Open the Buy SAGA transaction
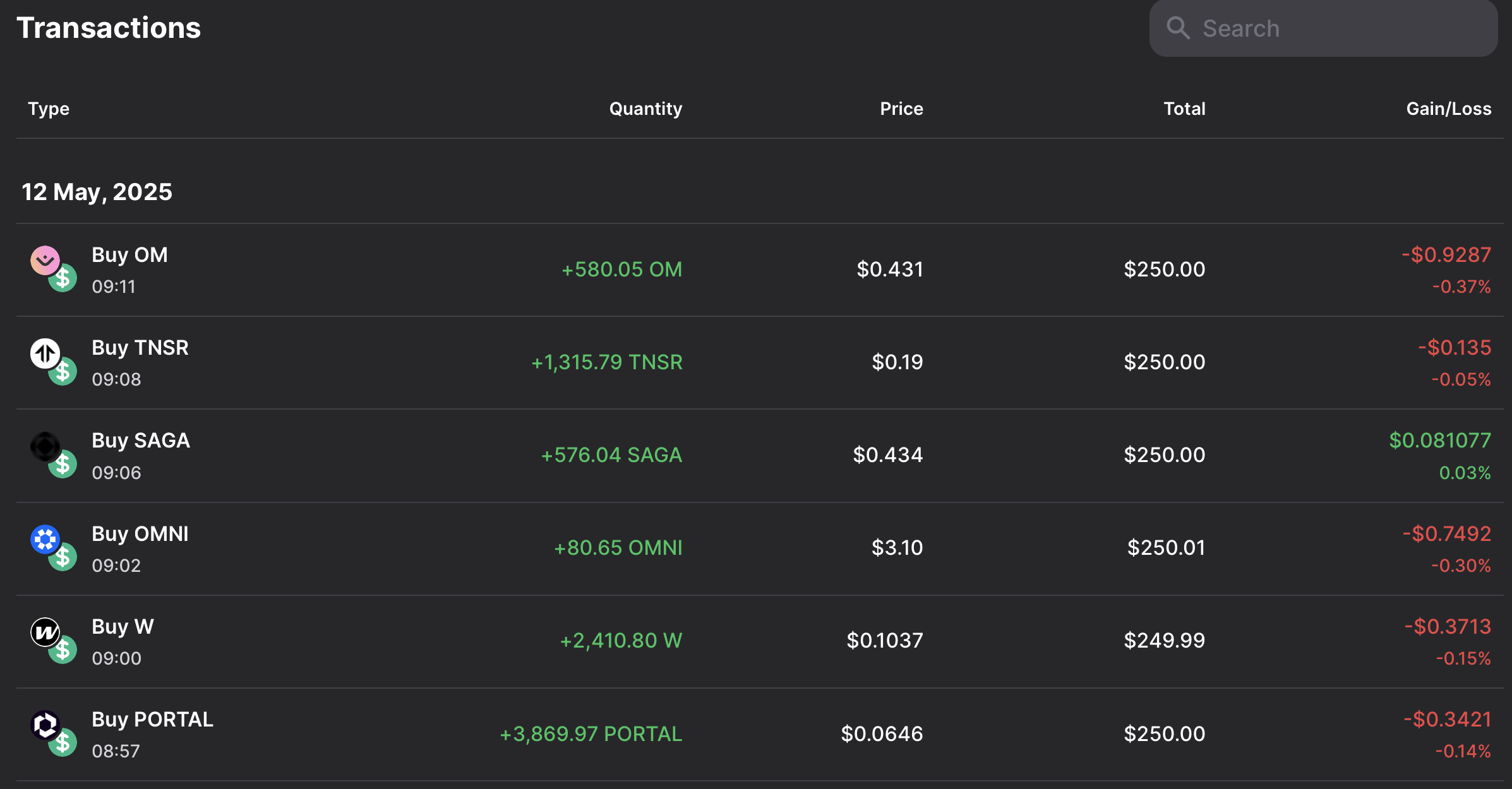This screenshot has width=1512, height=789. (x=140, y=441)
